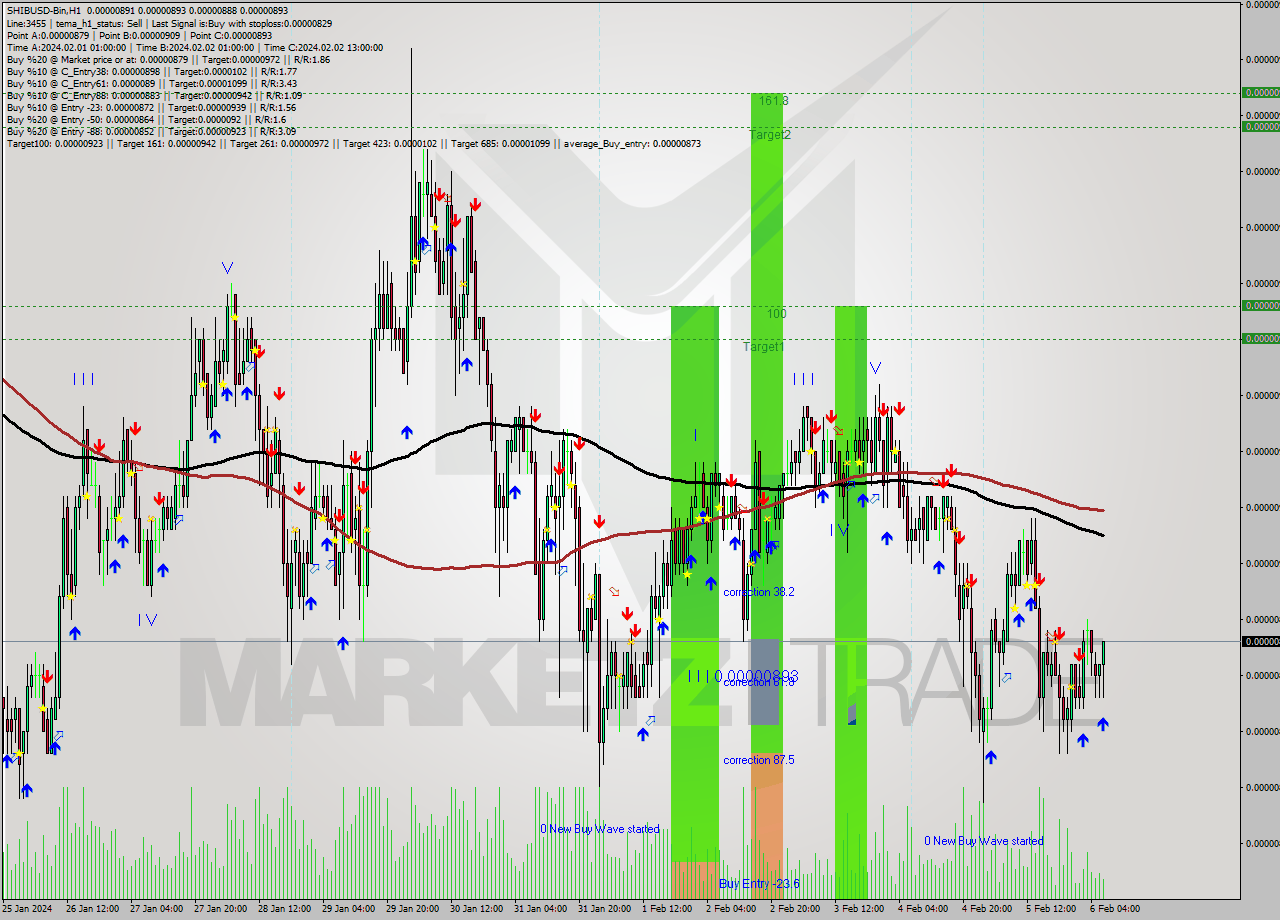1280x920 pixels.
Task: Select the 'Buy Entry -23.6' label
Action: pos(759,884)
